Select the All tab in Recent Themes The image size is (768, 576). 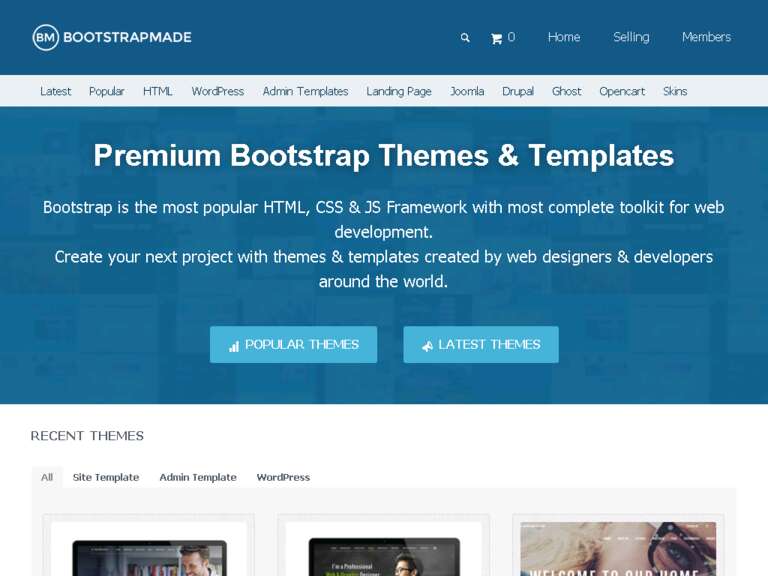[47, 477]
